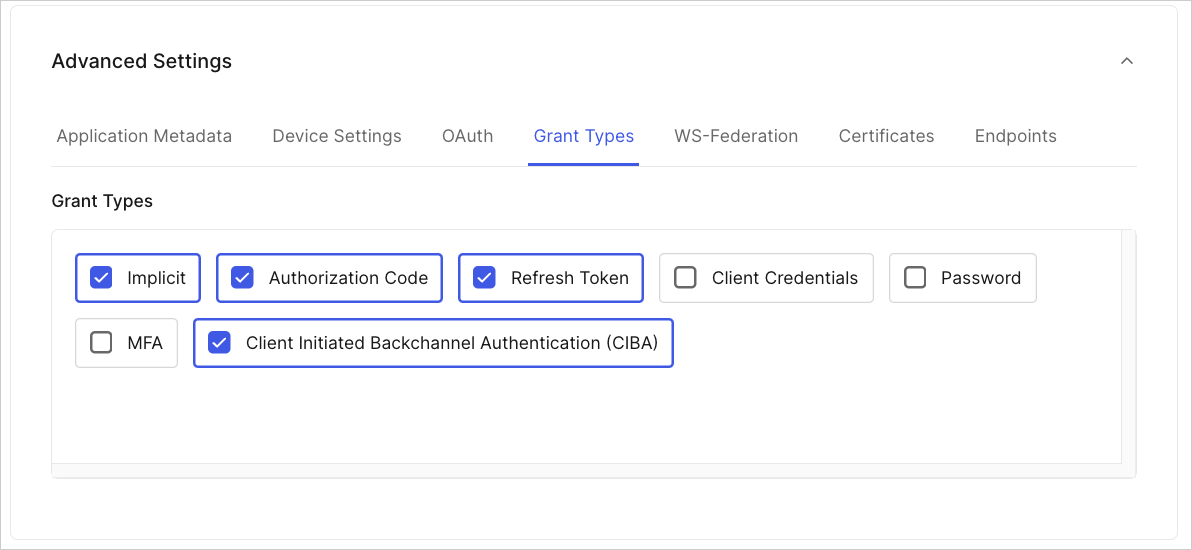Collapse the Advanced Settings section chevron
1192x550 pixels.
[1127, 61]
